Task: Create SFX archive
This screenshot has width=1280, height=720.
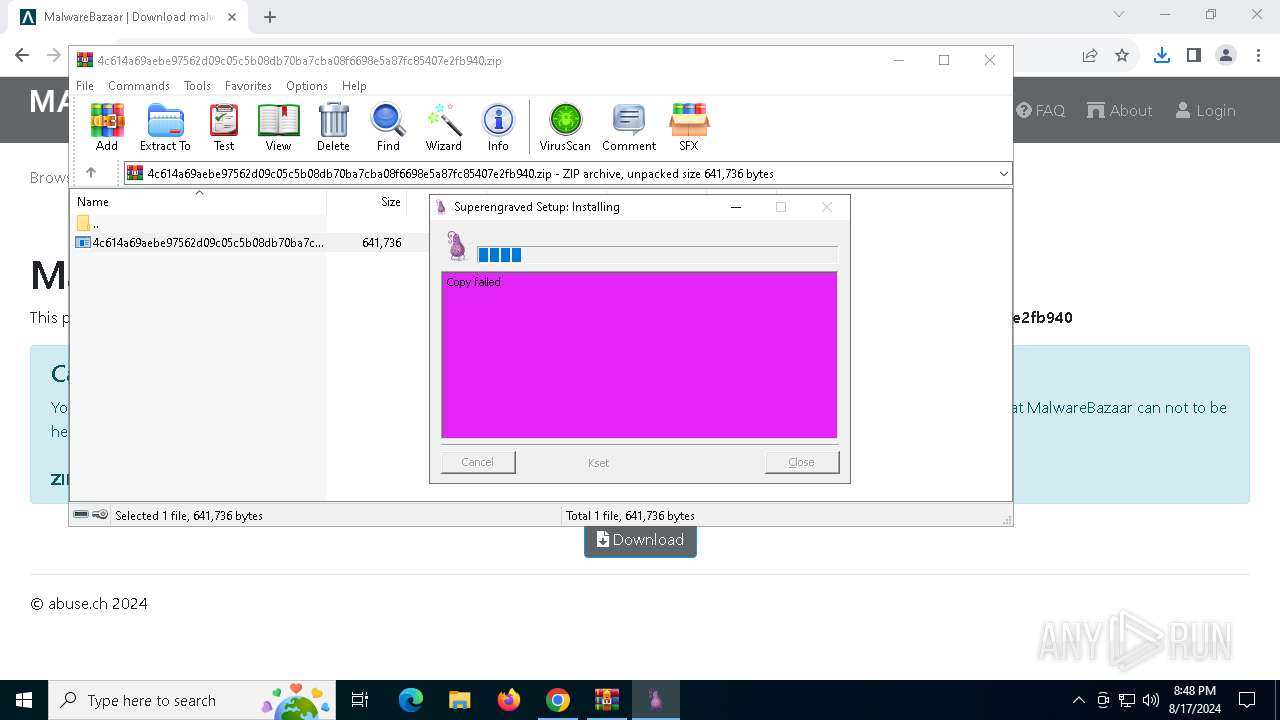Action: click(689, 127)
